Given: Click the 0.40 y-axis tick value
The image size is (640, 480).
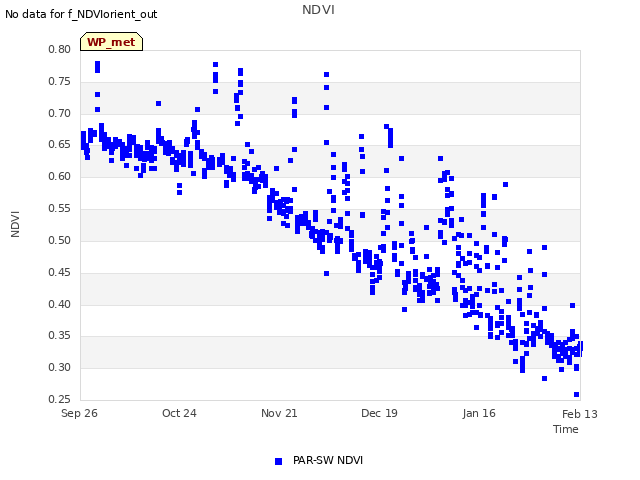Looking at the screenshot, I should point(60,304).
